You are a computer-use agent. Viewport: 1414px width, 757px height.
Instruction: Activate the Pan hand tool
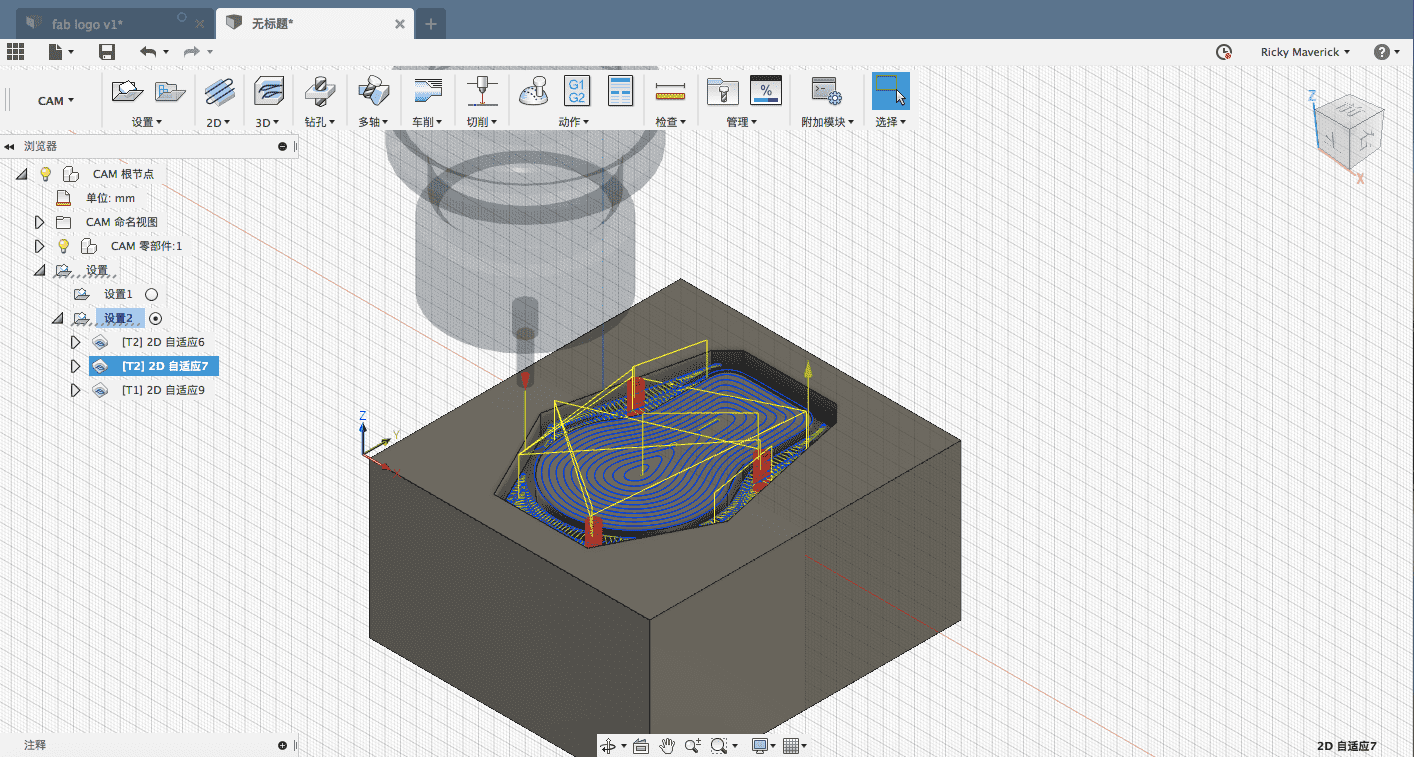[667, 746]
